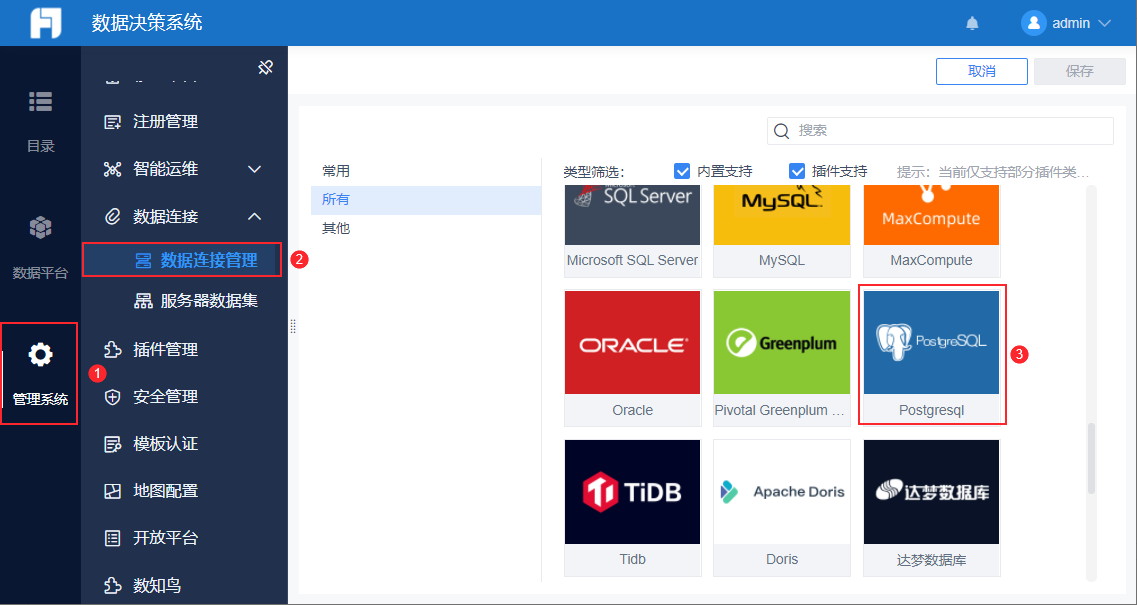Click the 智能运维 menu icon
The height and width of the screenshot is (605, 1137).
point(112,169)
